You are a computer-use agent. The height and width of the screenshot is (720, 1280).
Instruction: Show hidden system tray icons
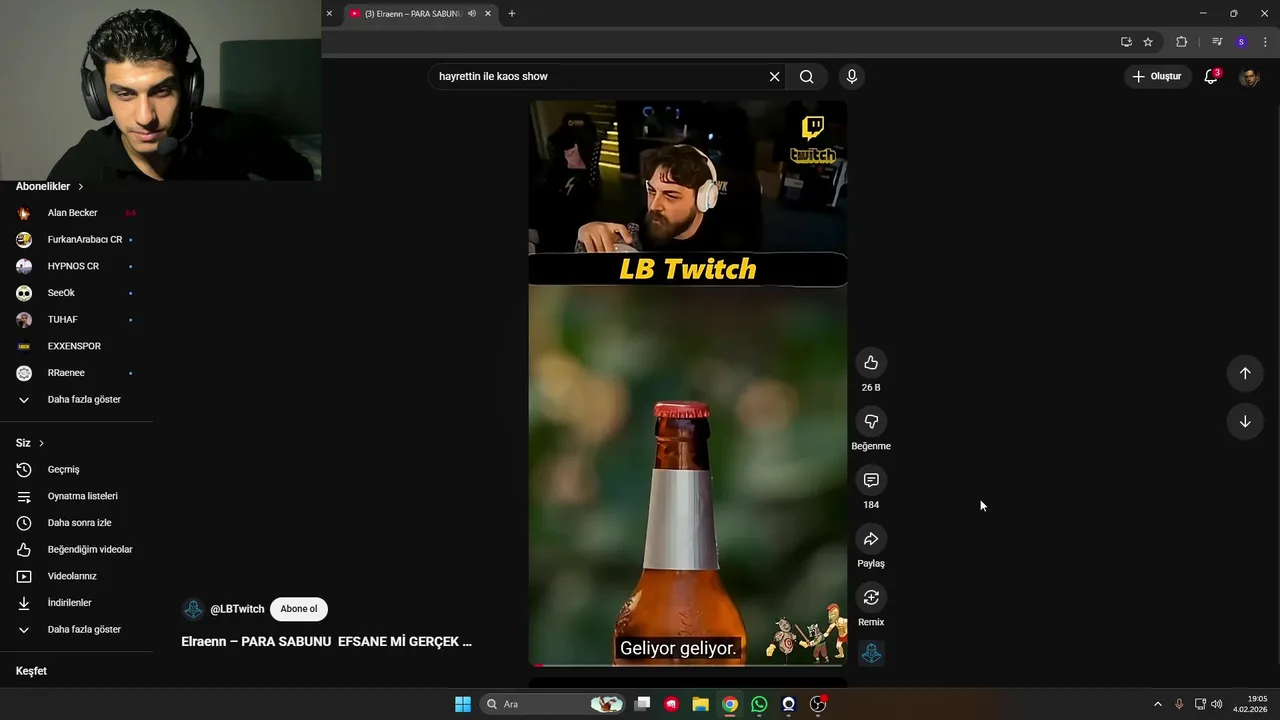point(1158,704)
